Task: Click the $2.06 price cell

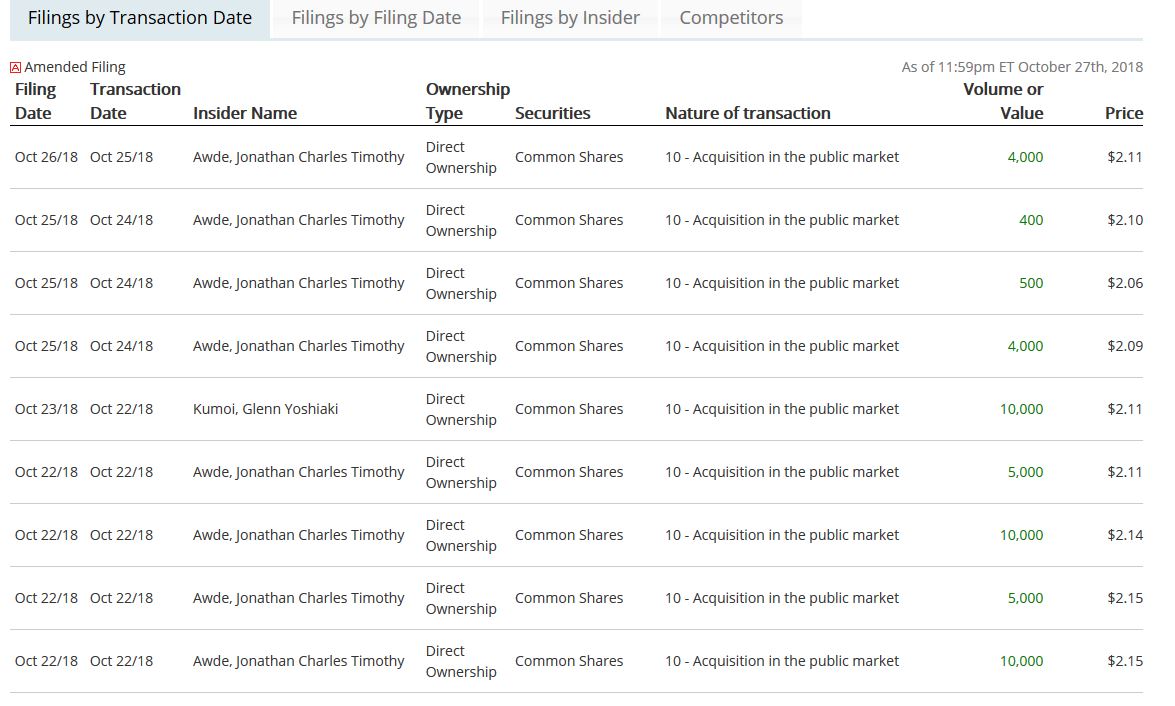Action: pyautogui.click(x=1125, y=283)
